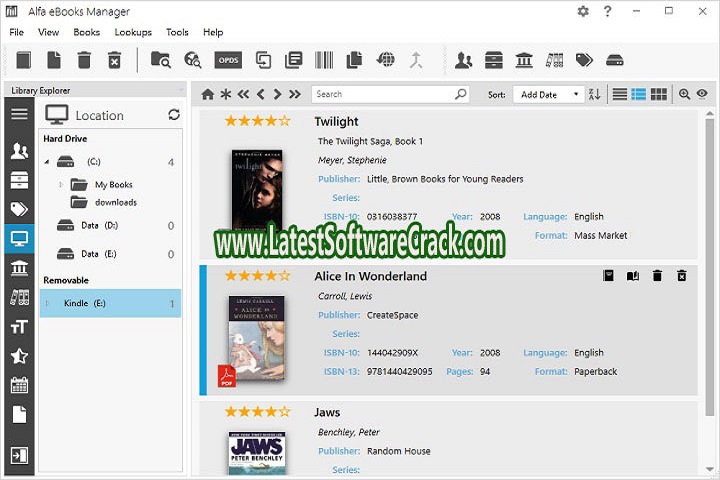
Task: Click the drawer cabinet toolbar icon
Action: point(494,60)
